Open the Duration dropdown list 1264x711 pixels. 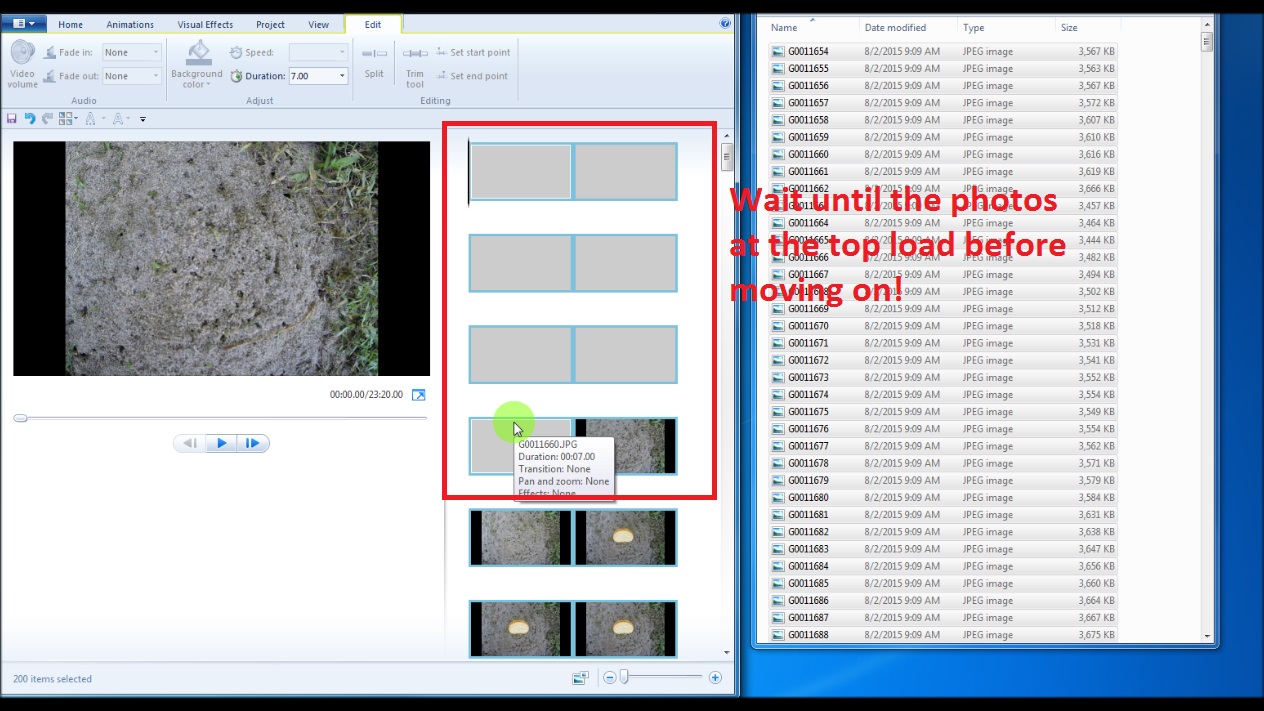(x=343, y=76)
